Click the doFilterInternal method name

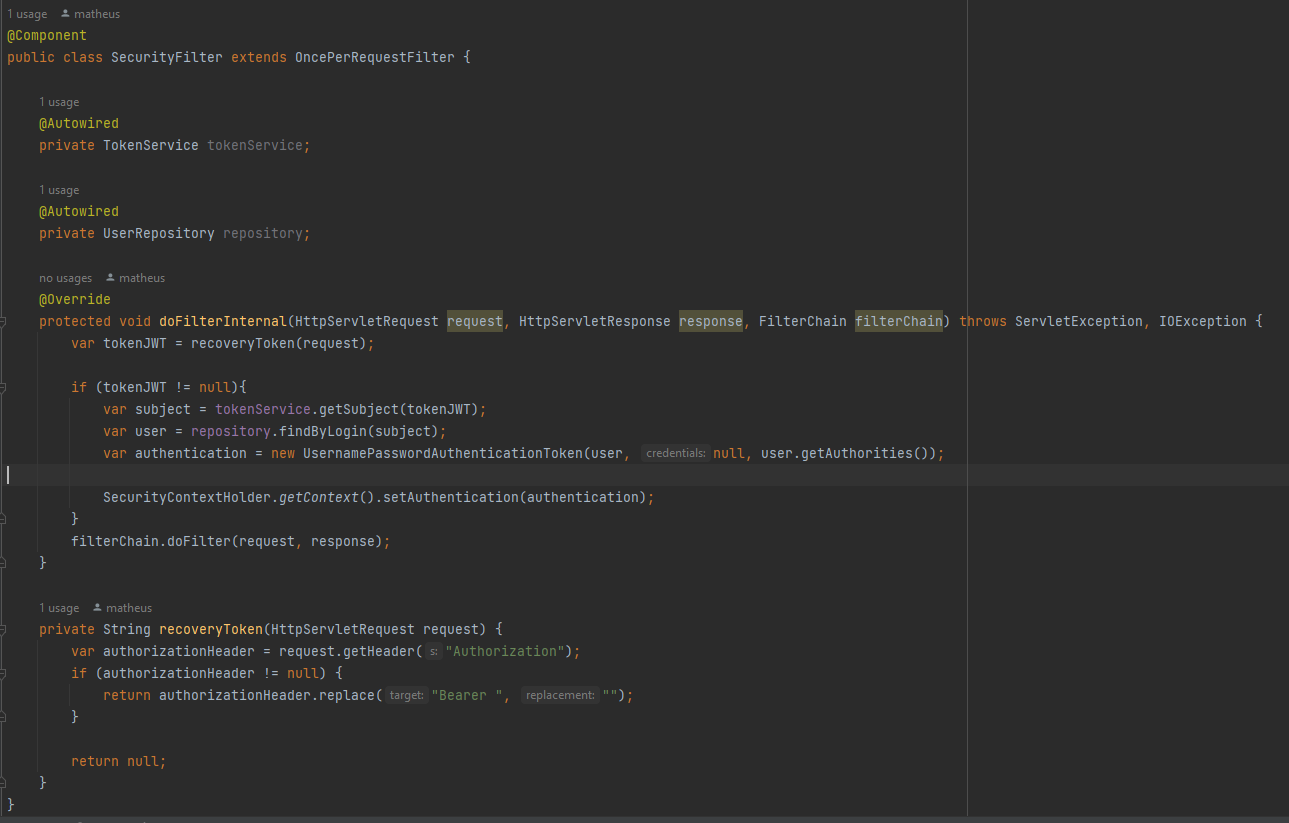223,322
